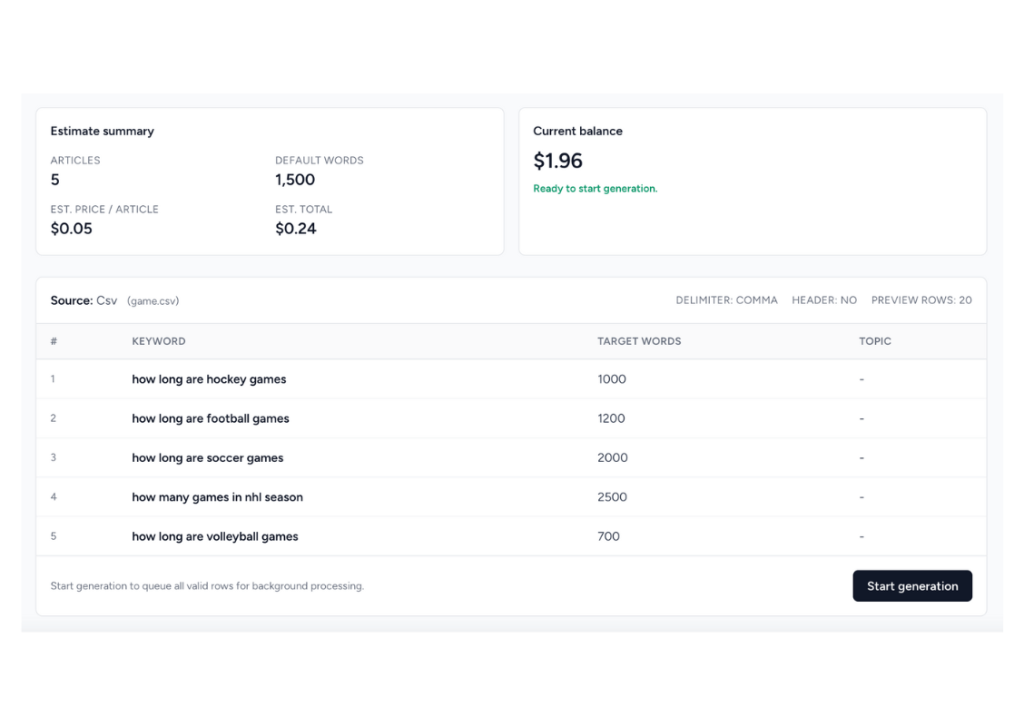Click the HEADER: NO setting

click(x=824, y=300)
